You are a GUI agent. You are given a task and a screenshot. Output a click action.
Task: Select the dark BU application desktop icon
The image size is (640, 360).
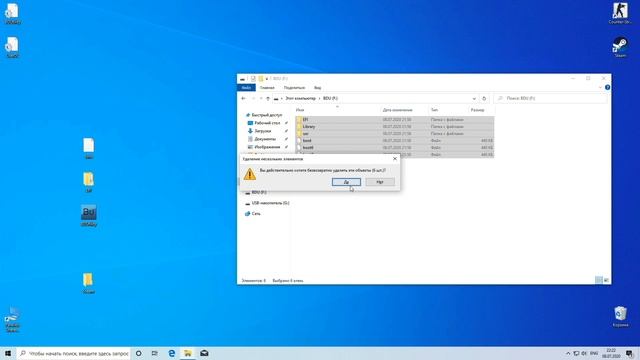pos(89,216)
